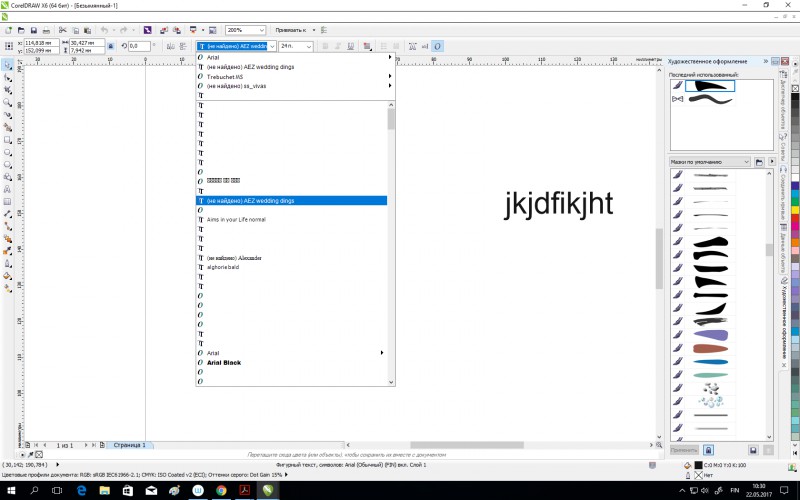
Task: Create a new document
Action: (x=9, y=30)
